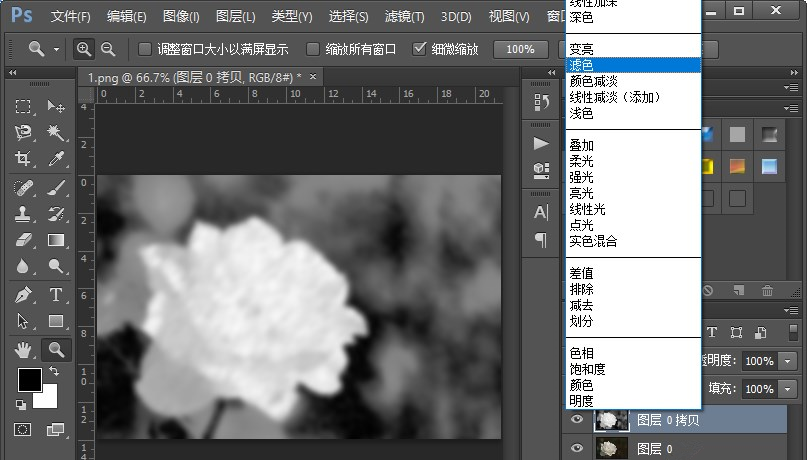Select the History Brush tool
Viewport: 807px width, 460px height.
point(56,214)
